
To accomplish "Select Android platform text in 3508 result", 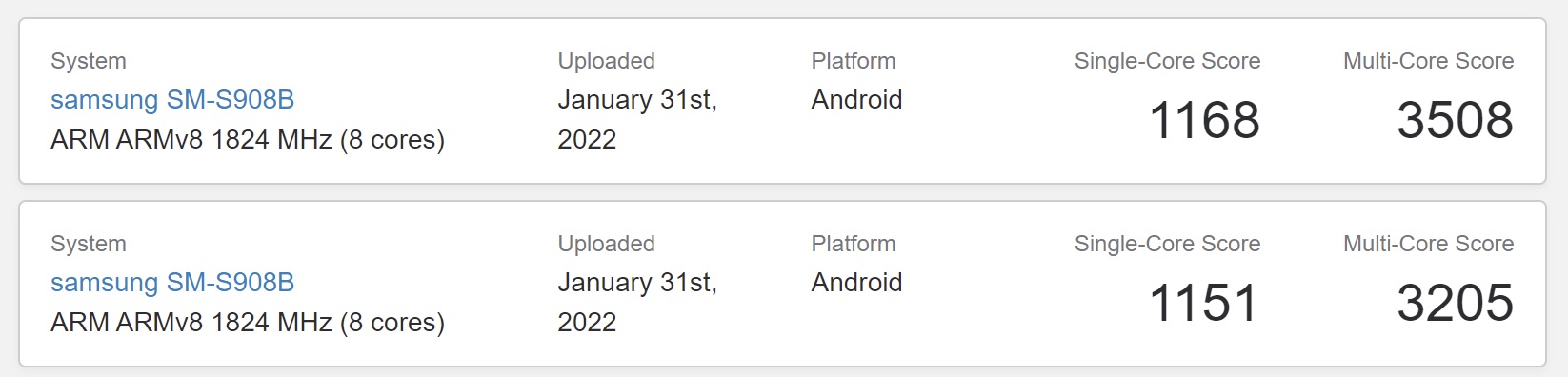I will 856,100.
